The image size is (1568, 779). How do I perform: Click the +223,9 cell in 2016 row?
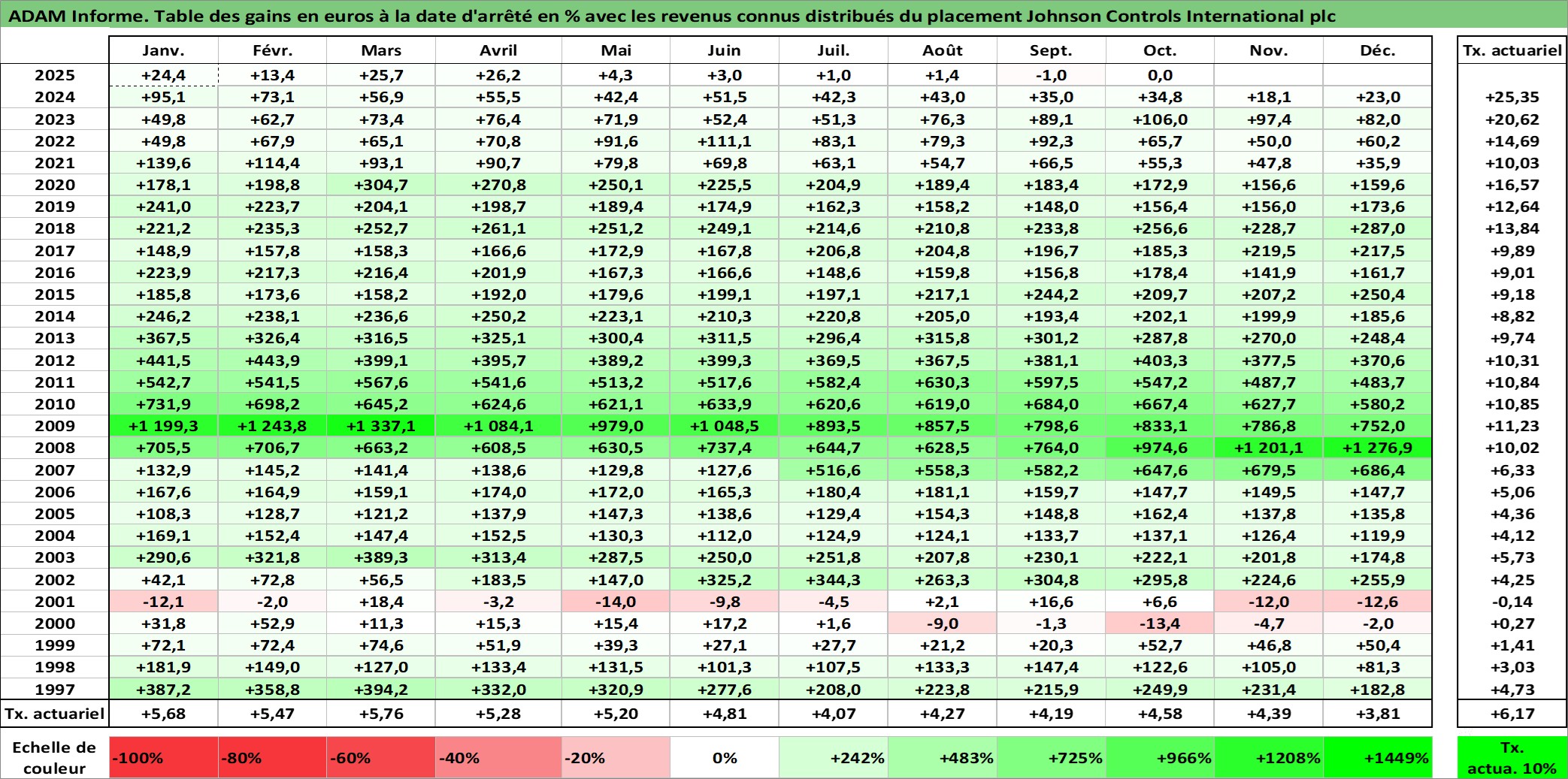tap(164, 273)
